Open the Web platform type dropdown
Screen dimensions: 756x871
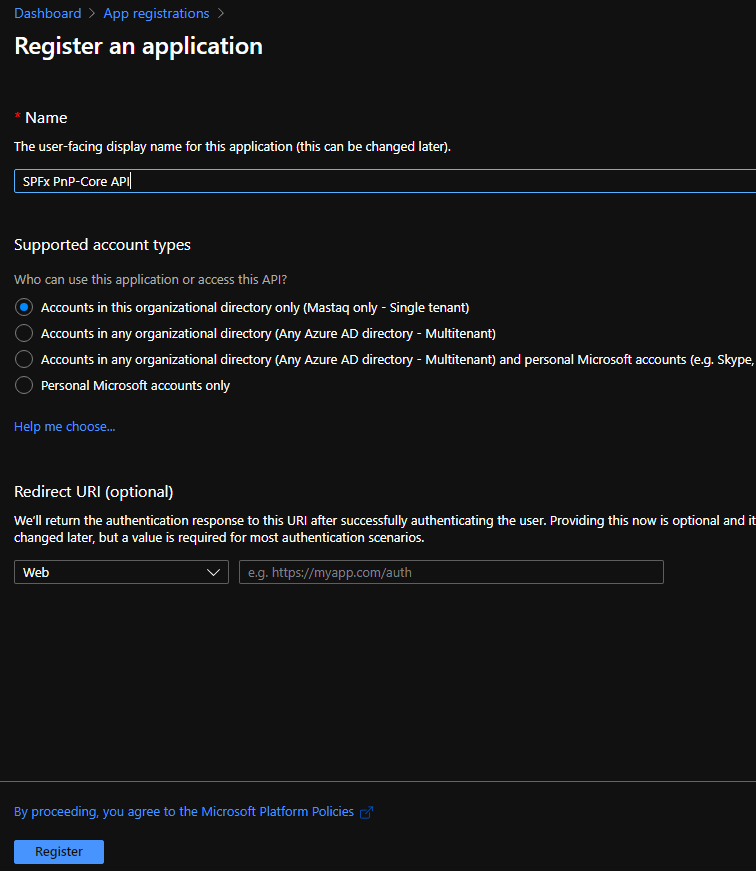tap(121, 572)
